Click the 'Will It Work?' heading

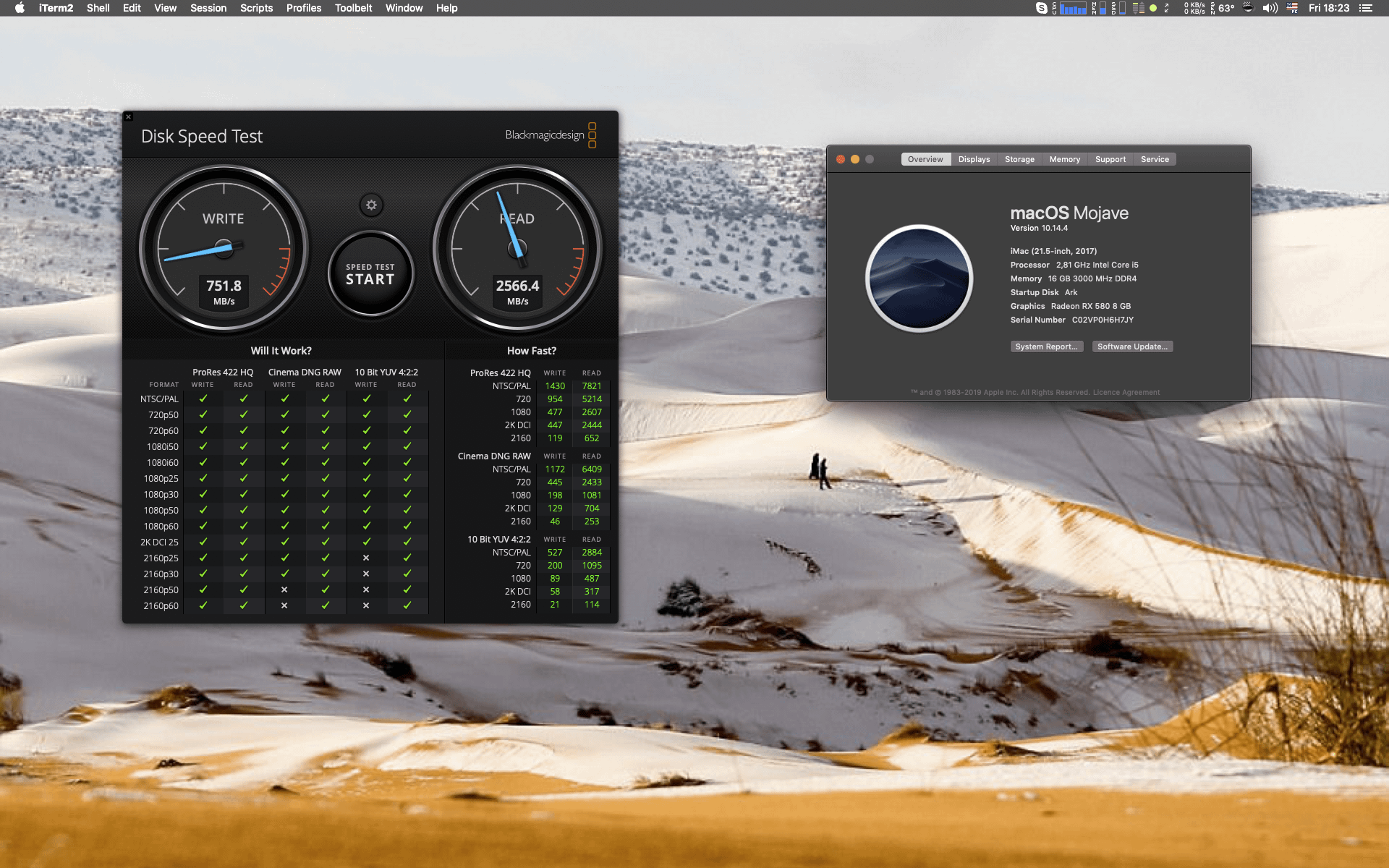point(281,351)
